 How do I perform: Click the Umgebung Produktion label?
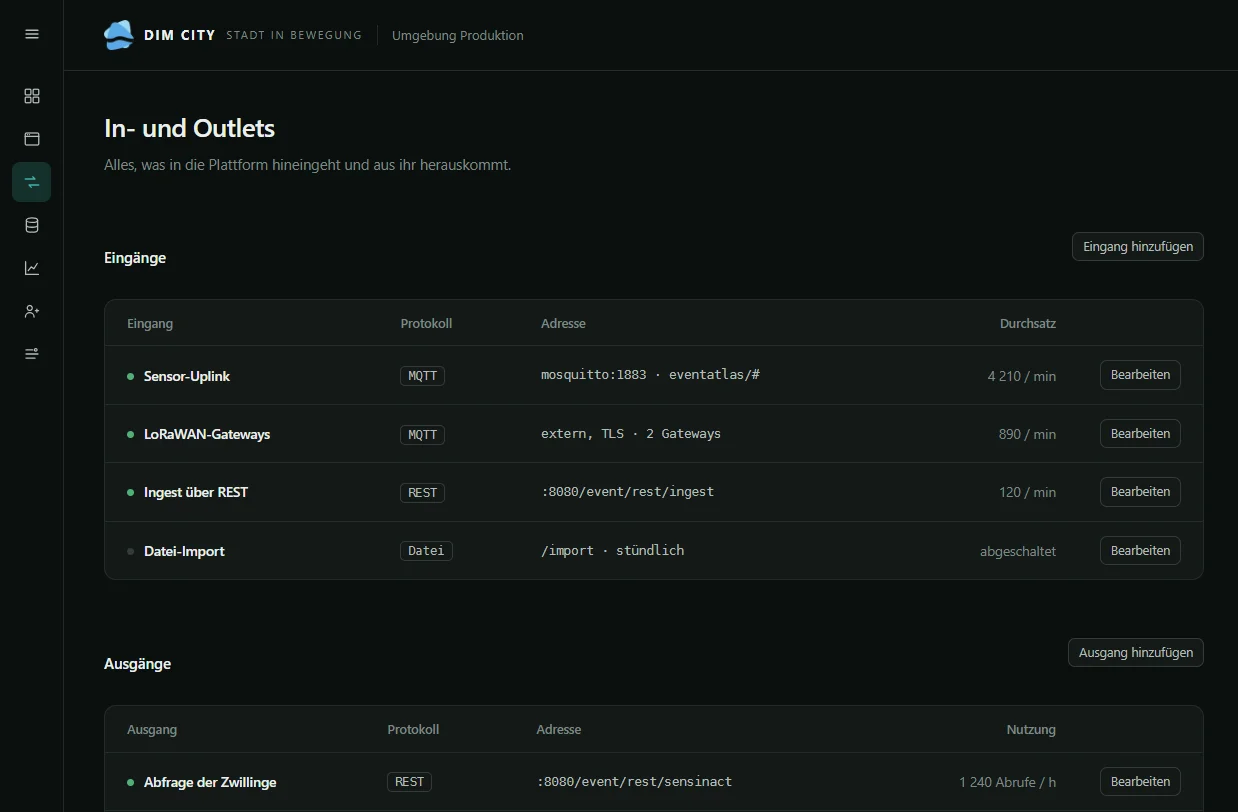458,35
